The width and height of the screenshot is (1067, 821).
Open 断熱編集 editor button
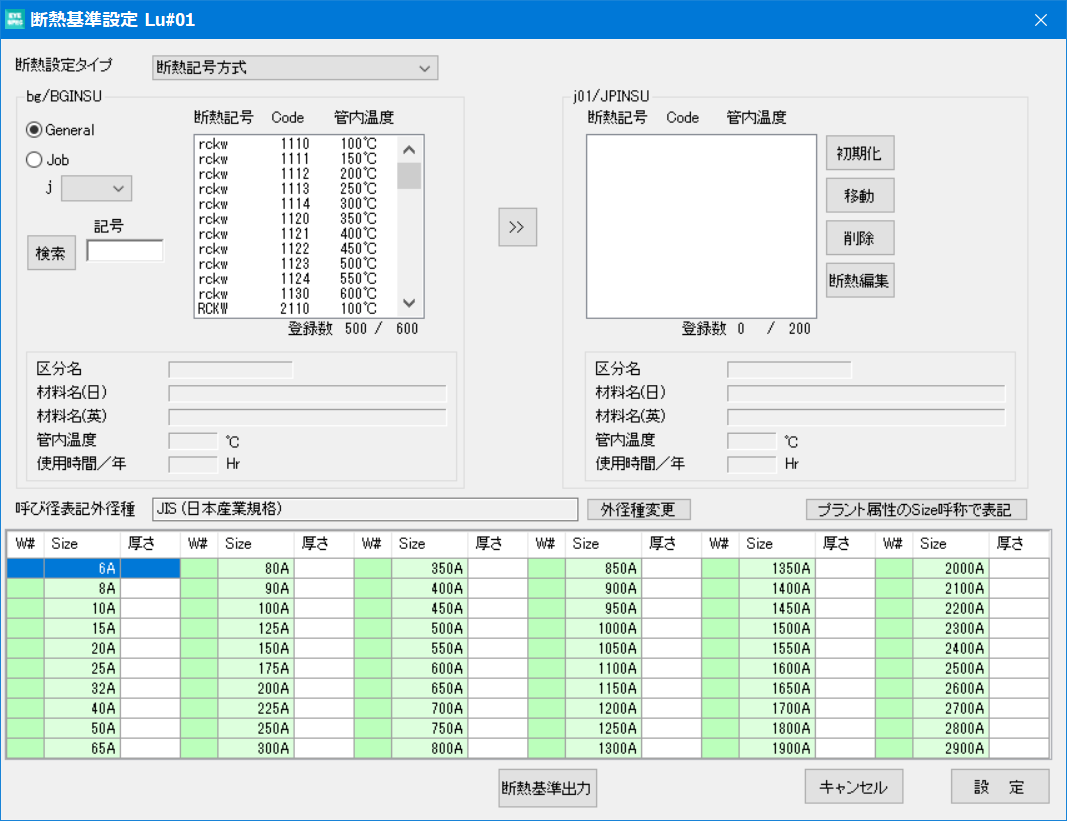coord(859,280)
